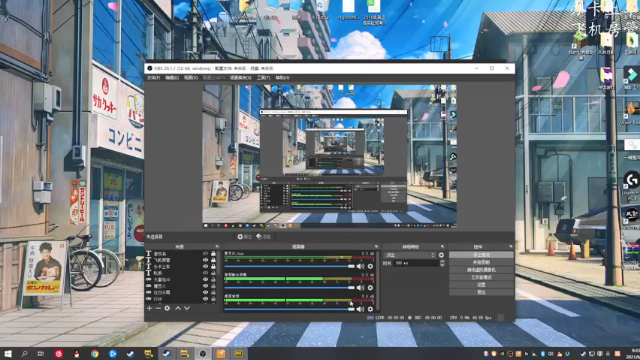The image size is (640, 360).
Task: Adjust the 桌面音频 volume slider
Action: (x=289, y=309)
